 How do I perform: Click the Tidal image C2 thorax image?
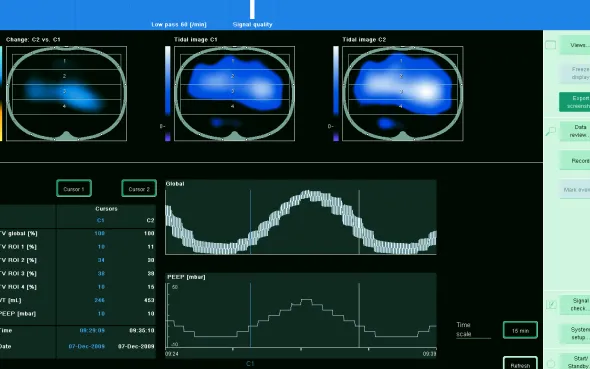pyautogui.click(x=403, y=94)
